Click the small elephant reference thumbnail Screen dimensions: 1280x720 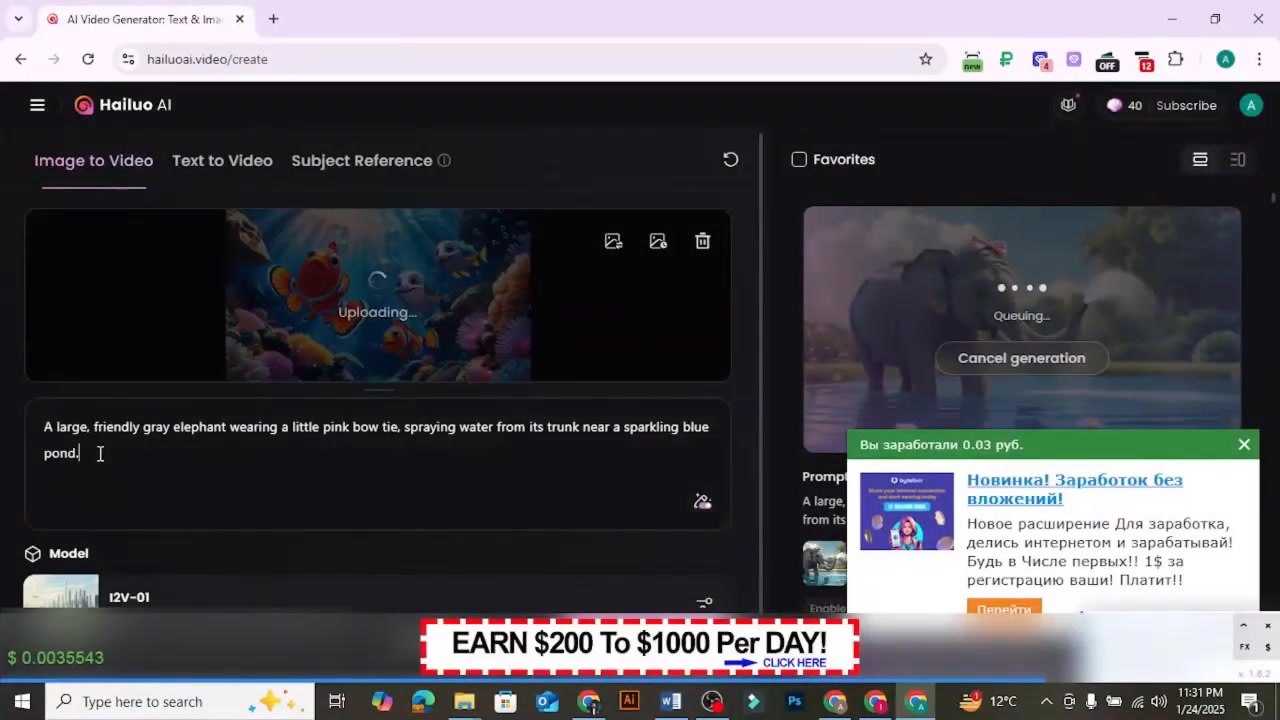824,563
